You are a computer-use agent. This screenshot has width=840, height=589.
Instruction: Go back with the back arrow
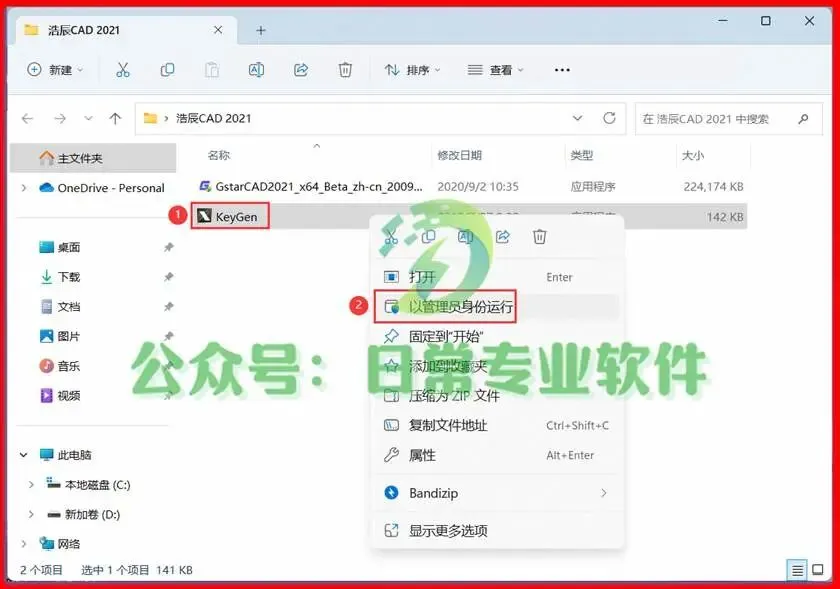tap(27, 118)
